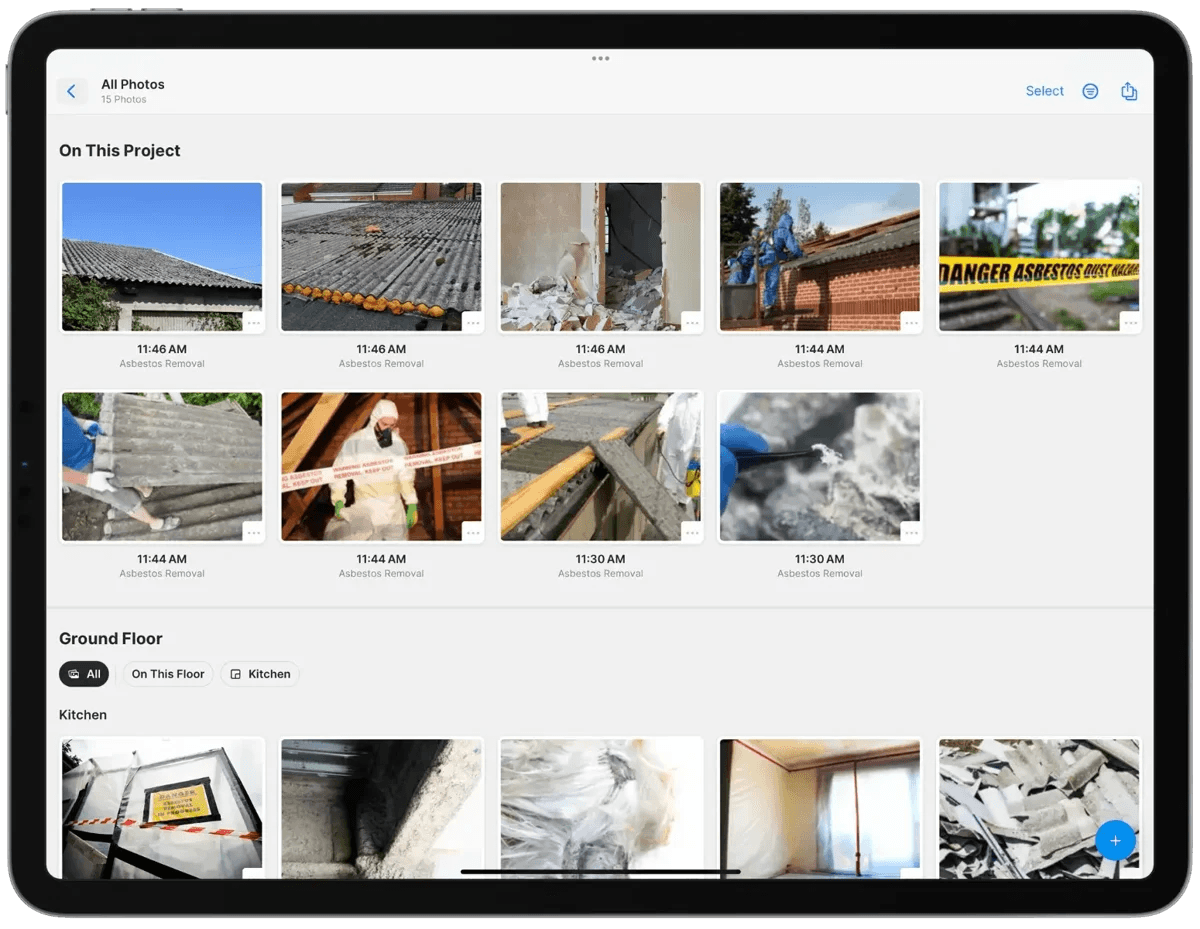Select the On This Floor filter chip

coord(168,674)
